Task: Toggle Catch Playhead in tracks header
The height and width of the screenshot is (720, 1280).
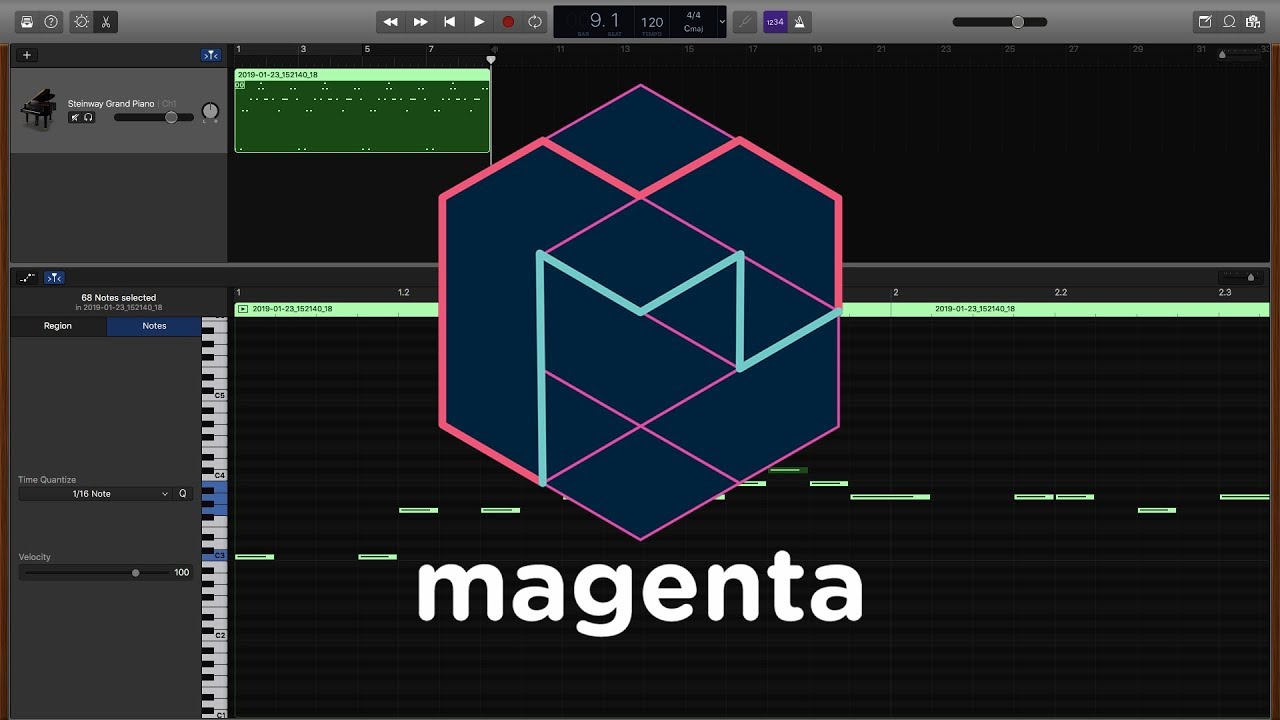Action: click(x=211, y=55)
